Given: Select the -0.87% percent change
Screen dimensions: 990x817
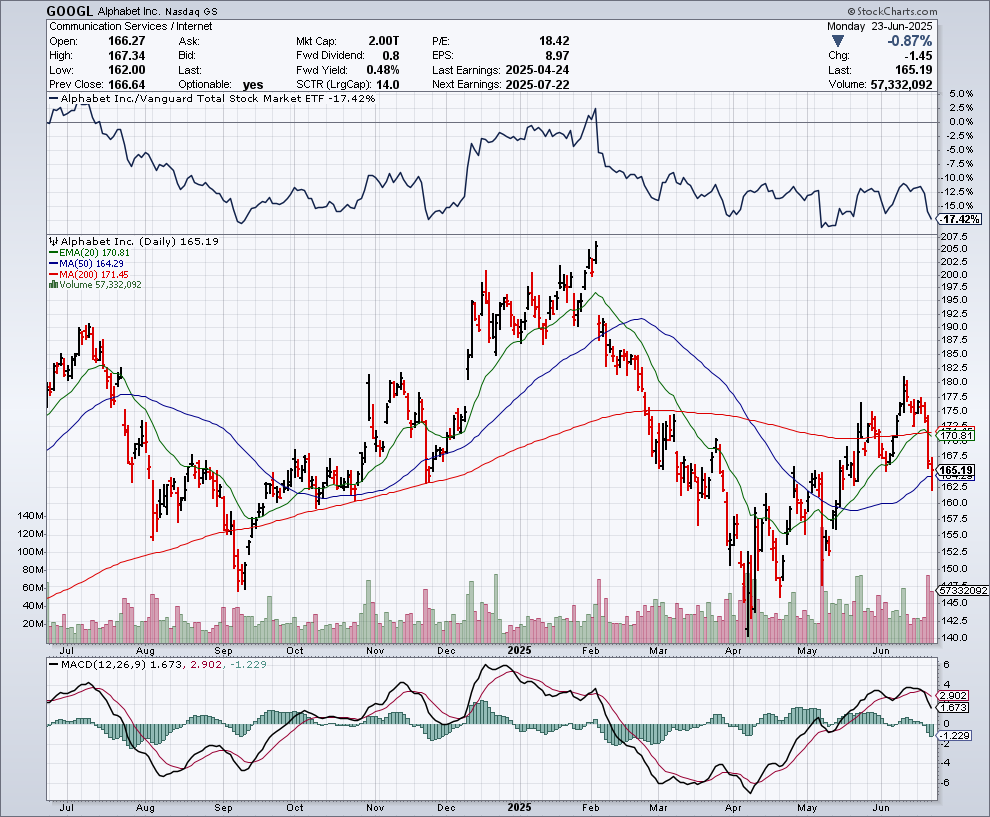Looking at the screenshot, I should pos(910,41).
